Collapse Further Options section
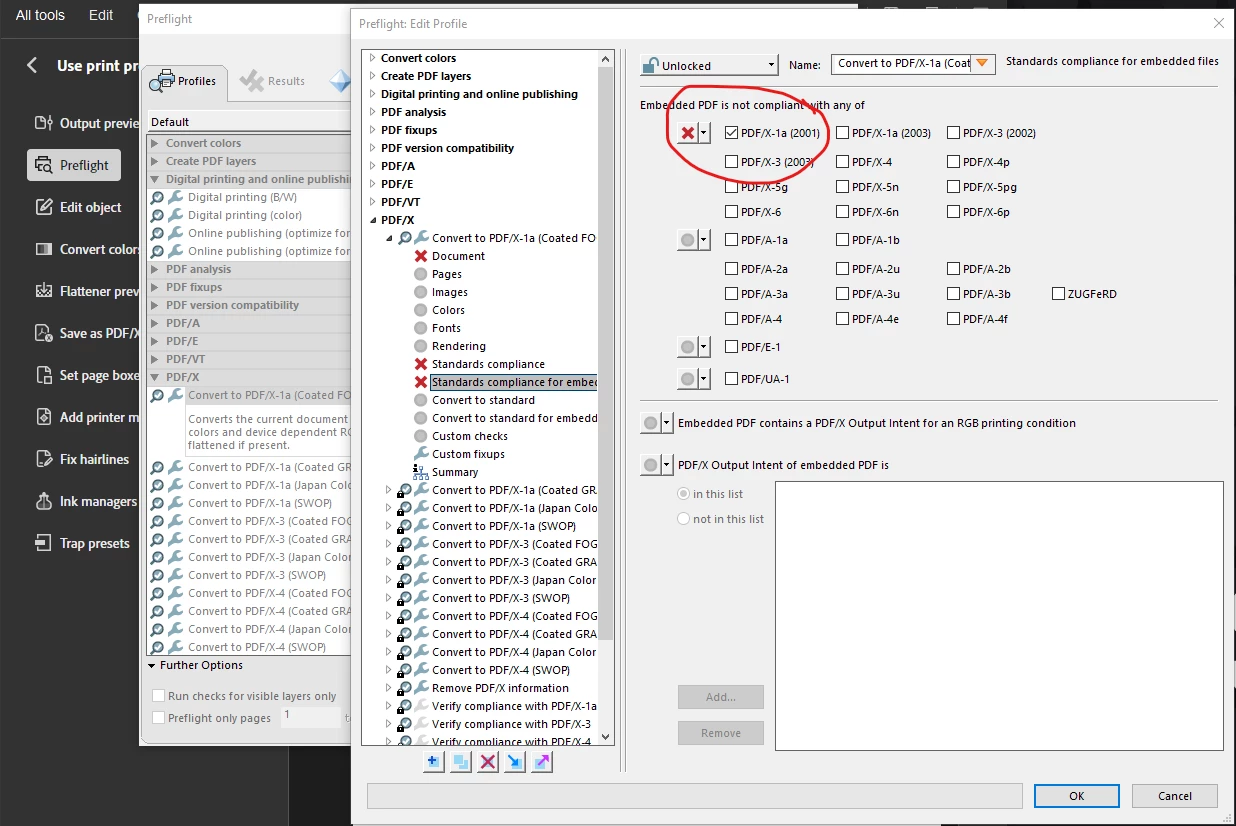This screenshot has width=1236, height=826. pos(152,665)
